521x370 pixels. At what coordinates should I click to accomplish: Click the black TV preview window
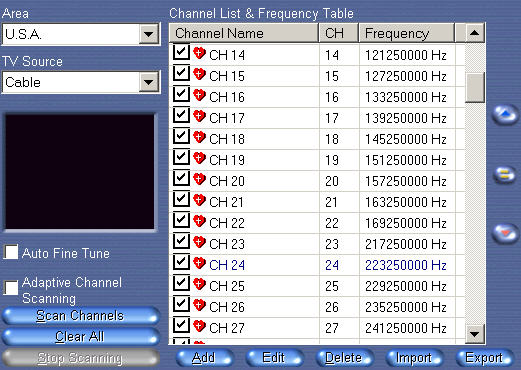(x=80, y=172)
